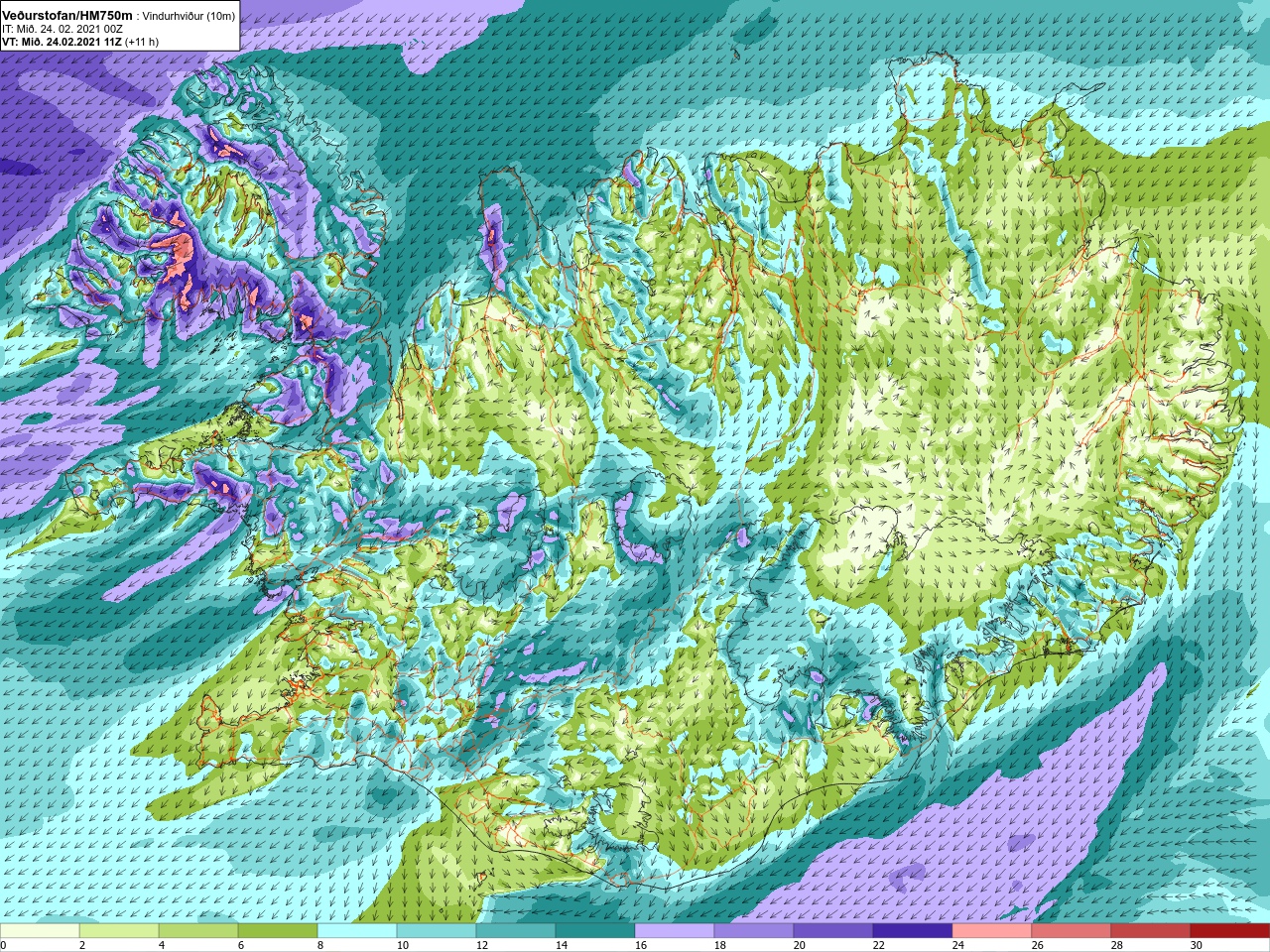Click the Veðurstofan/HM750m title text
Viewport: 1270px width, 952px height.
click(x=66, y=16)
